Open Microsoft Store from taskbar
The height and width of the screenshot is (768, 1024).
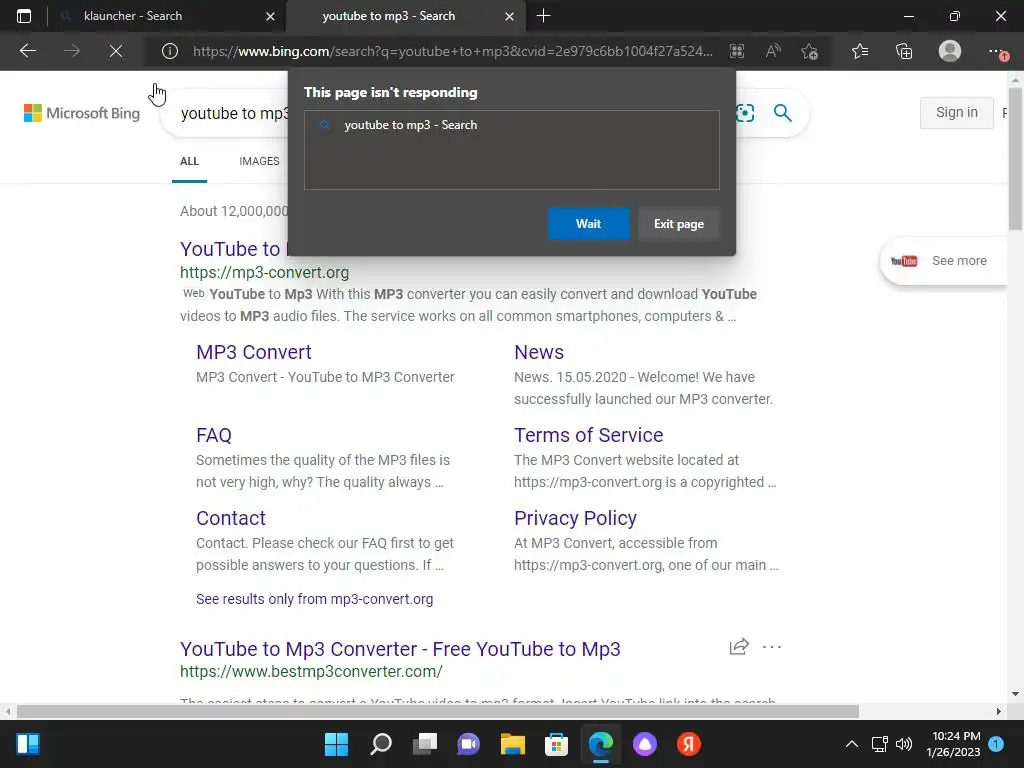point(556,744)
